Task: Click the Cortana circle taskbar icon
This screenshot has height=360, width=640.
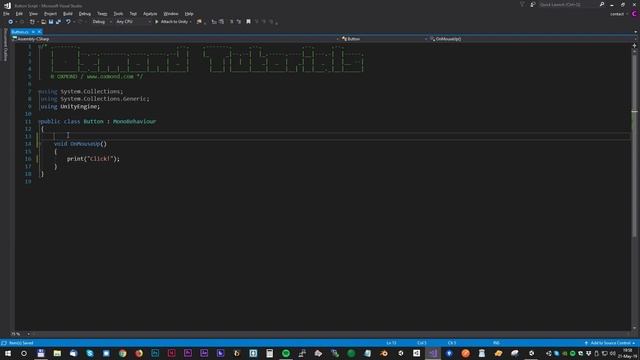Action: point(24,353)
